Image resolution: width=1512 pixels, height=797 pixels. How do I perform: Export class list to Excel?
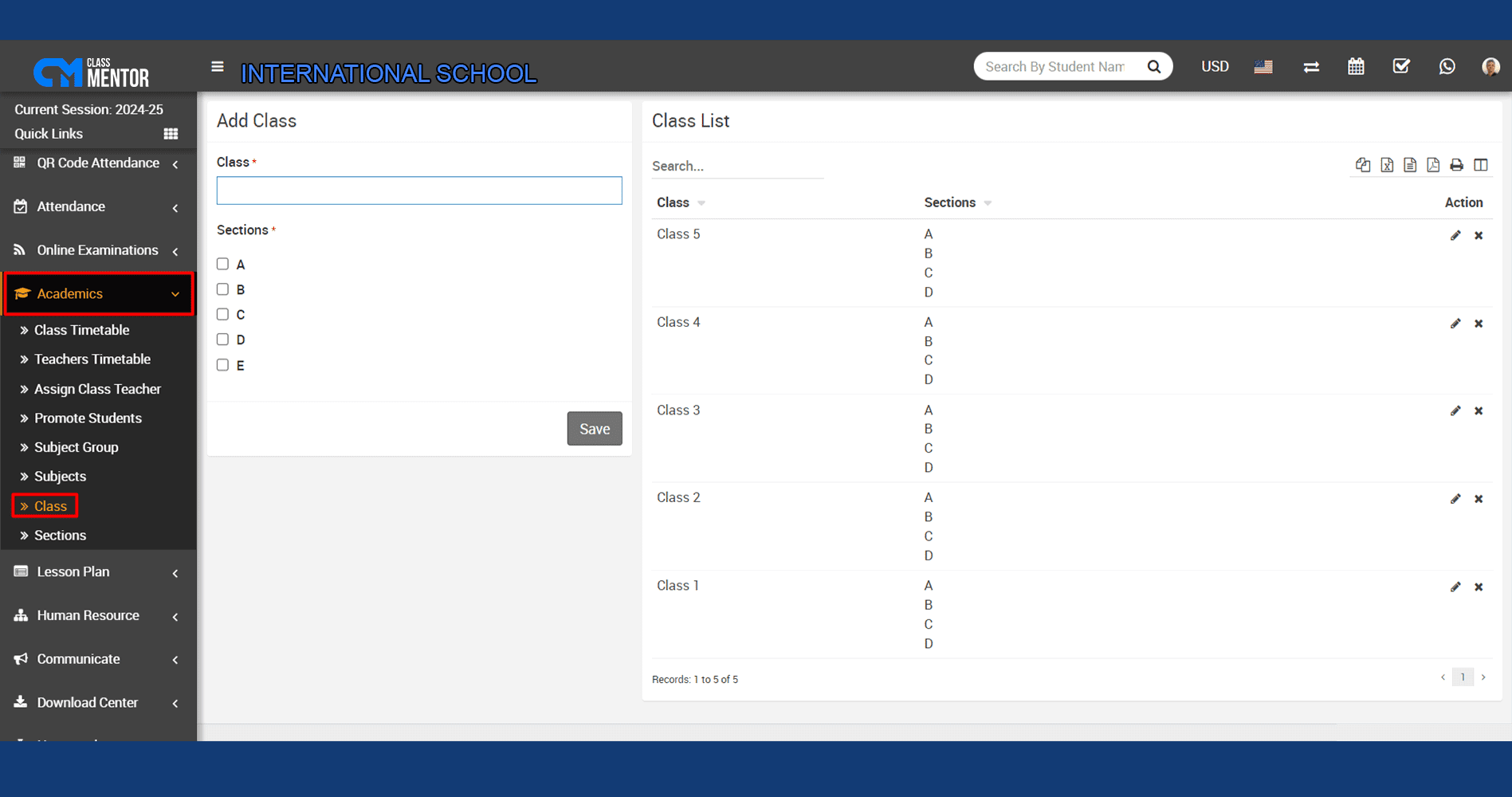point(1387,165)
